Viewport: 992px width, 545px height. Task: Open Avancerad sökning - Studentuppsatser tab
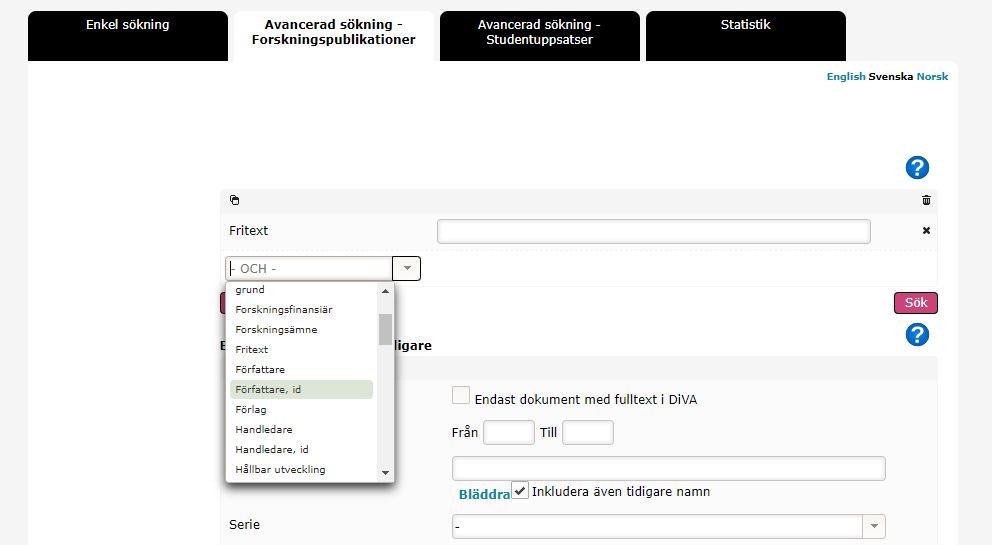[539, 32]
